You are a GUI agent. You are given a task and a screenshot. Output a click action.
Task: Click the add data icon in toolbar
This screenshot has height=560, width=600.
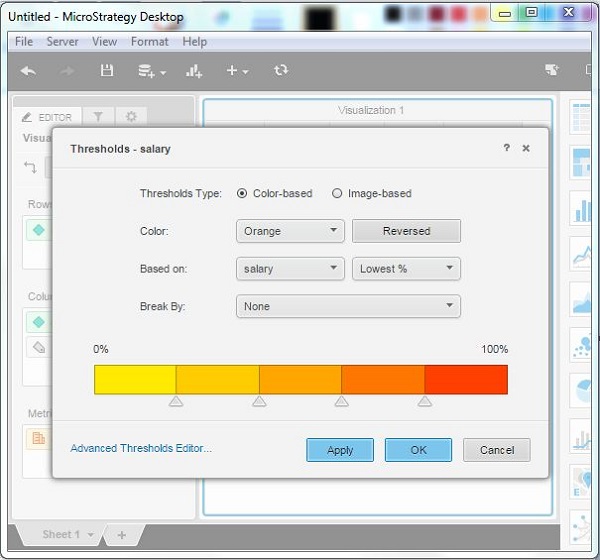(149, 71)
